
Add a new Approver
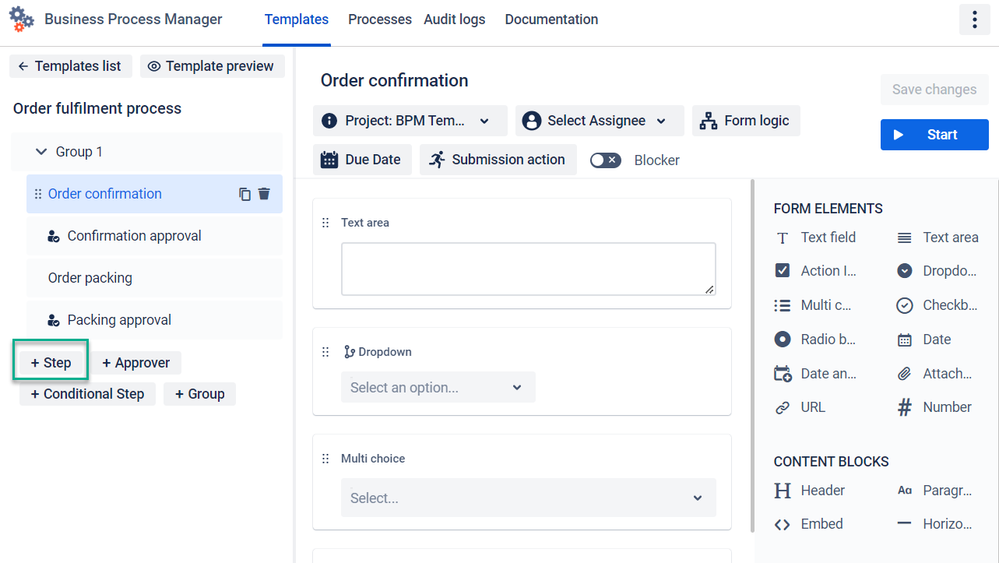tap(136, 363)
